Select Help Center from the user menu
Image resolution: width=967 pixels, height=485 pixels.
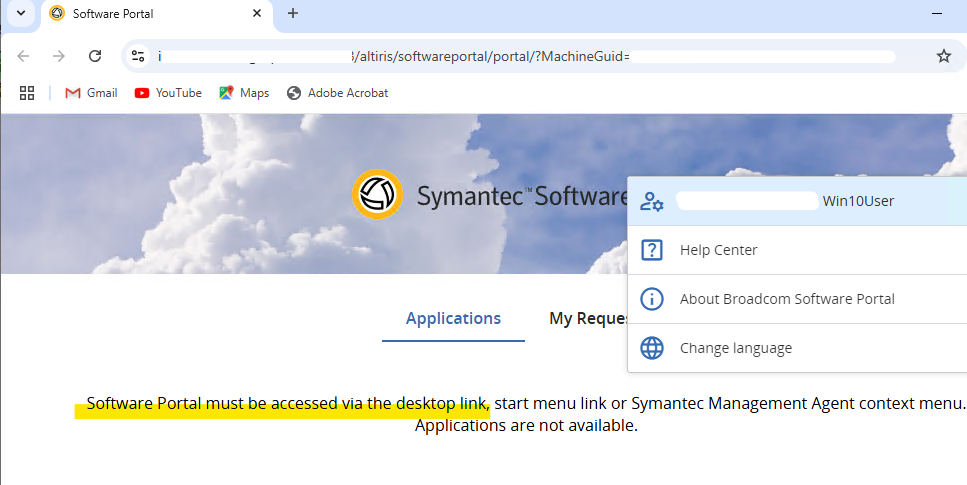pos(718,250)
